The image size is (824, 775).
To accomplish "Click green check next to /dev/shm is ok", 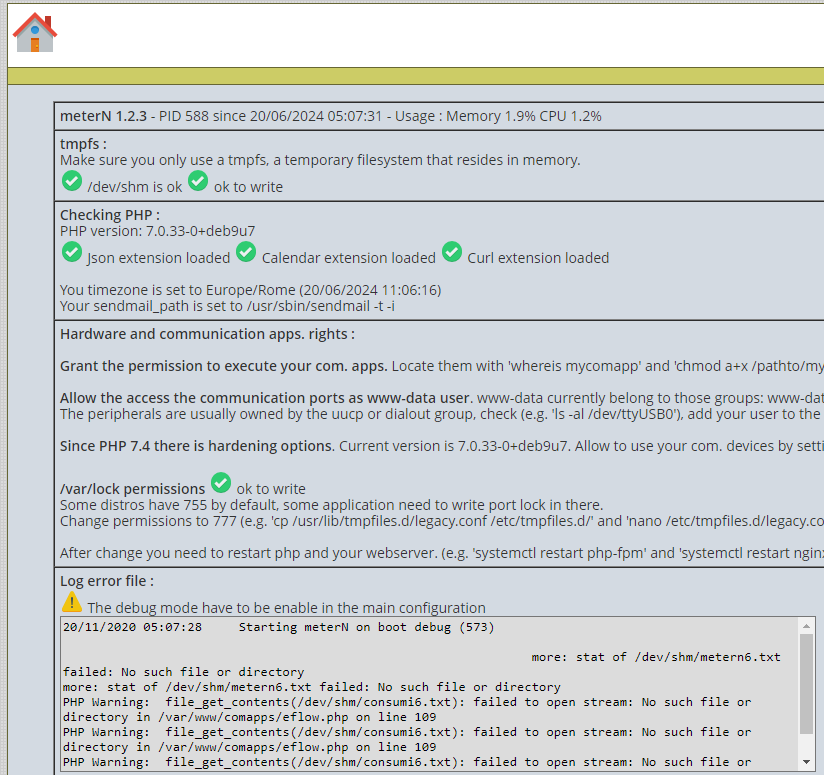I will coord(72,181).
